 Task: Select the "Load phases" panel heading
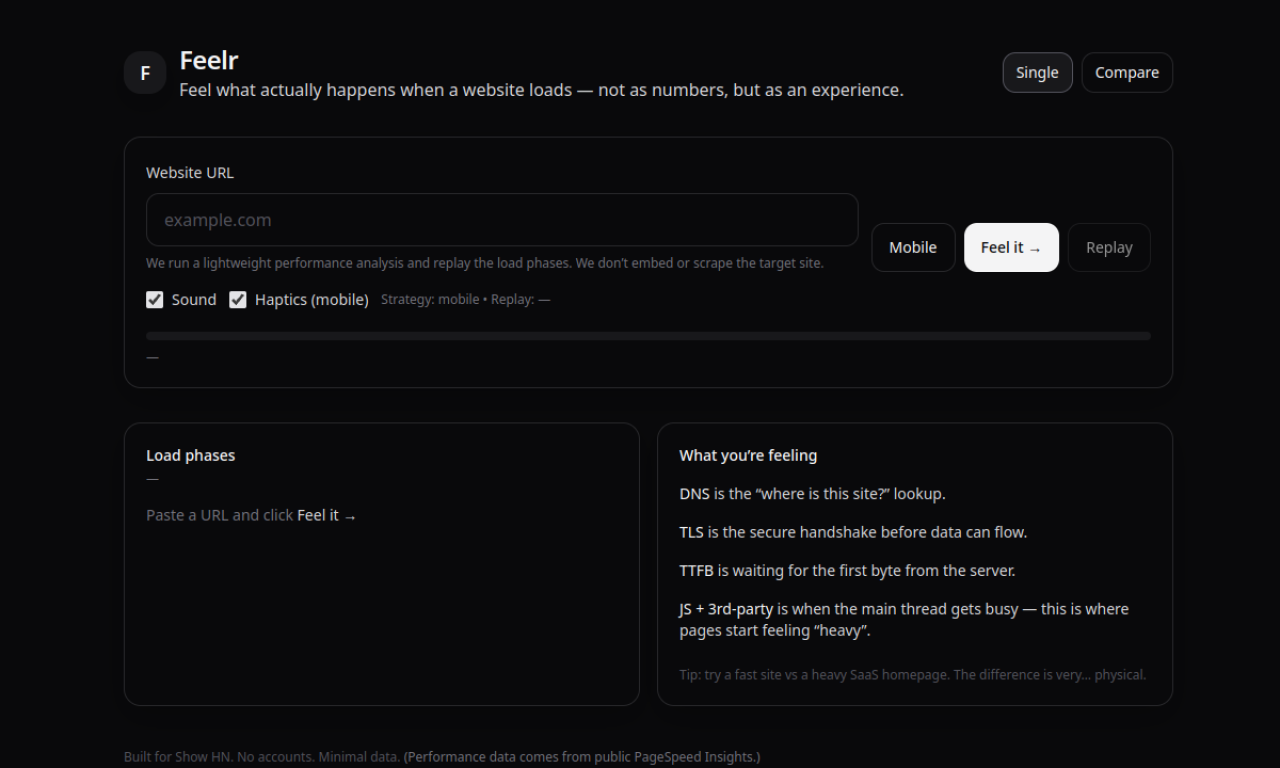coord(191,456)
